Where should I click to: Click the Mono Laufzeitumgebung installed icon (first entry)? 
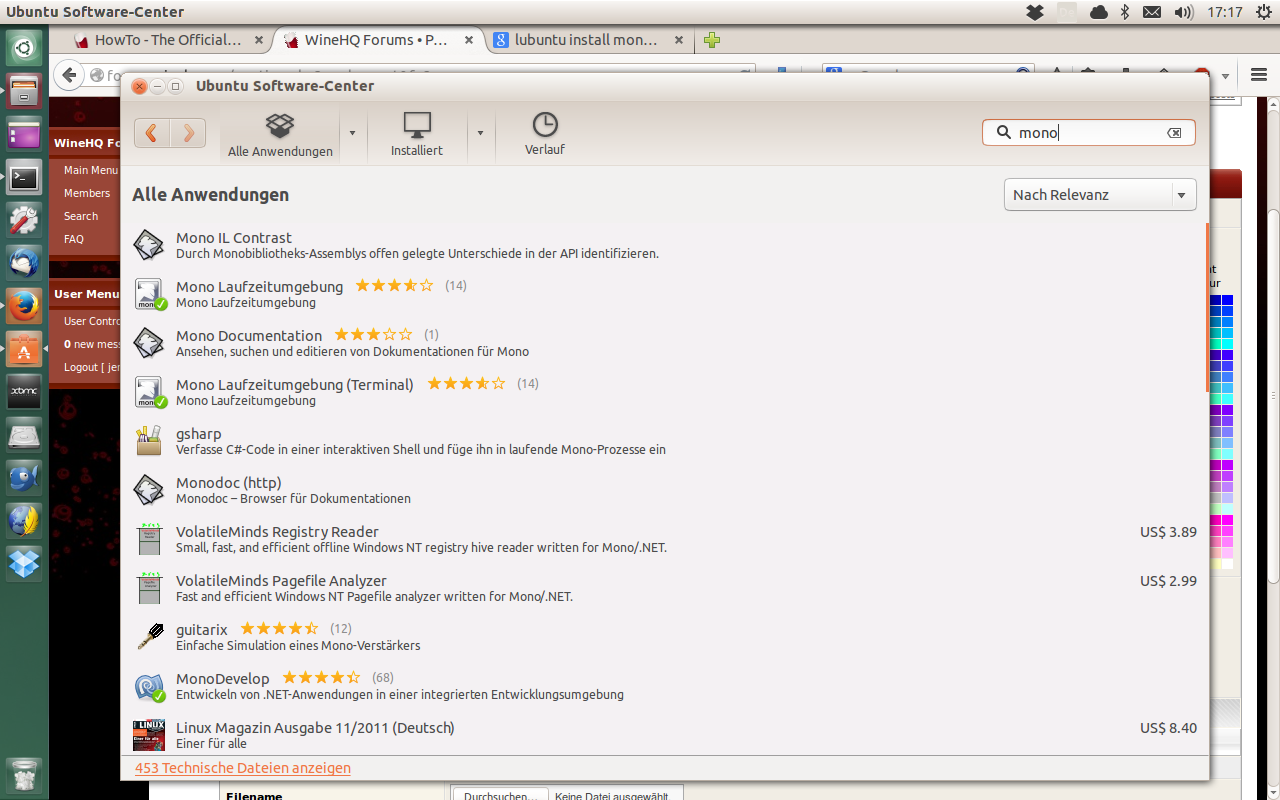tap(149, 294)
